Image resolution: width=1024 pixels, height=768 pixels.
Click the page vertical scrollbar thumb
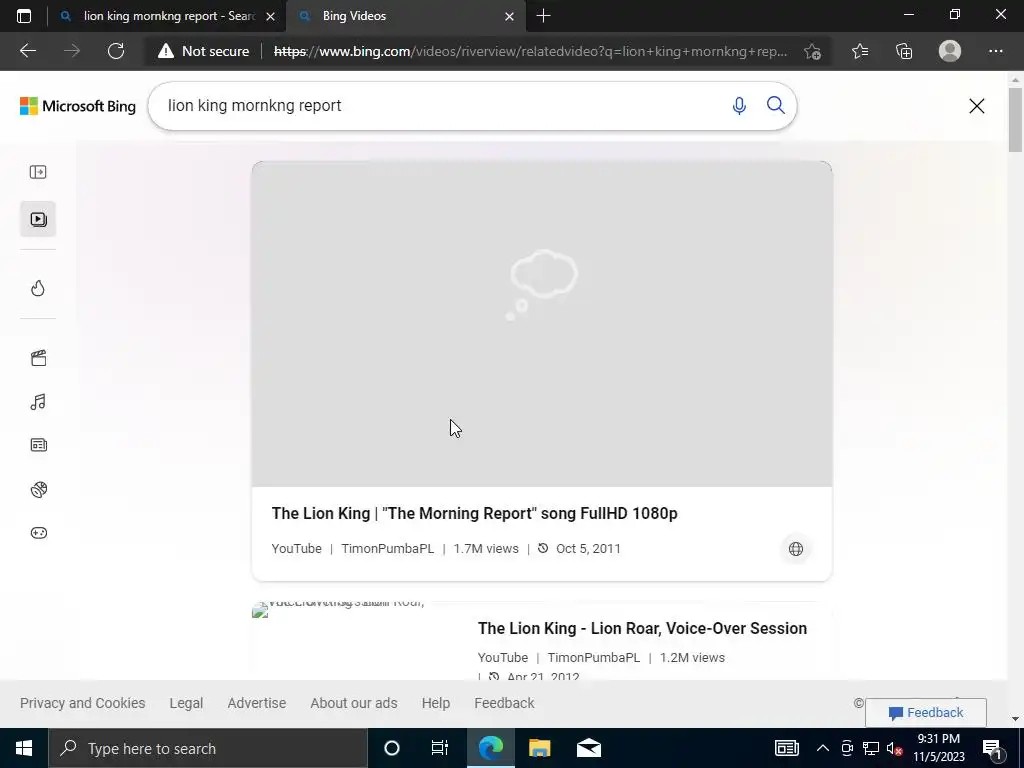tap(1015, 120)
